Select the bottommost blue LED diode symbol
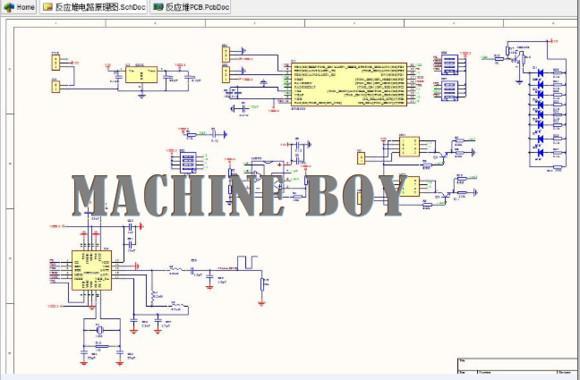The height and width of the screenshot is (380, 580). tap(540, 152)
